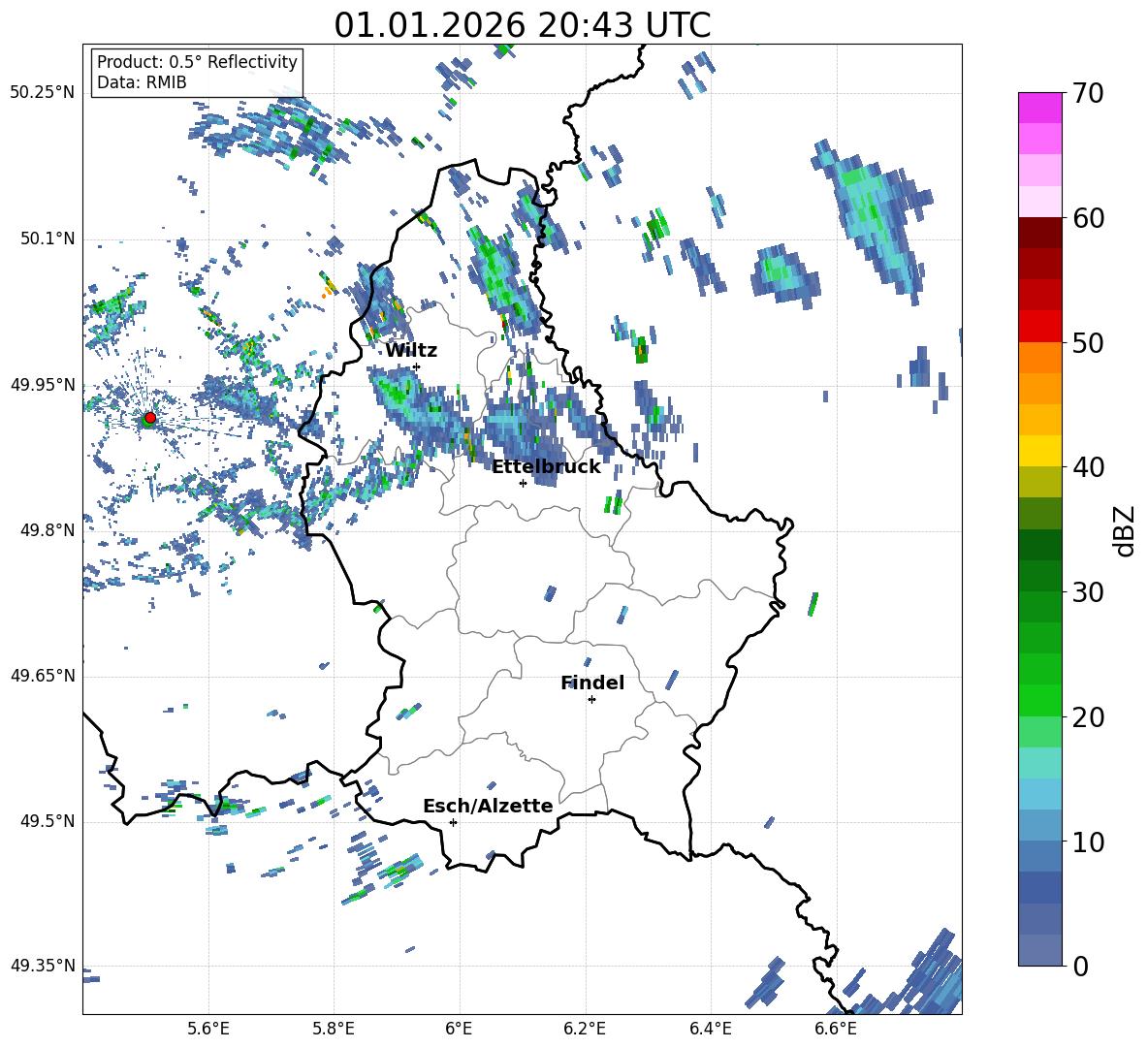The width and height of the screenshot is (1148, 1048).
Task: Click the red radar site marker
Action: coord(150,417)
